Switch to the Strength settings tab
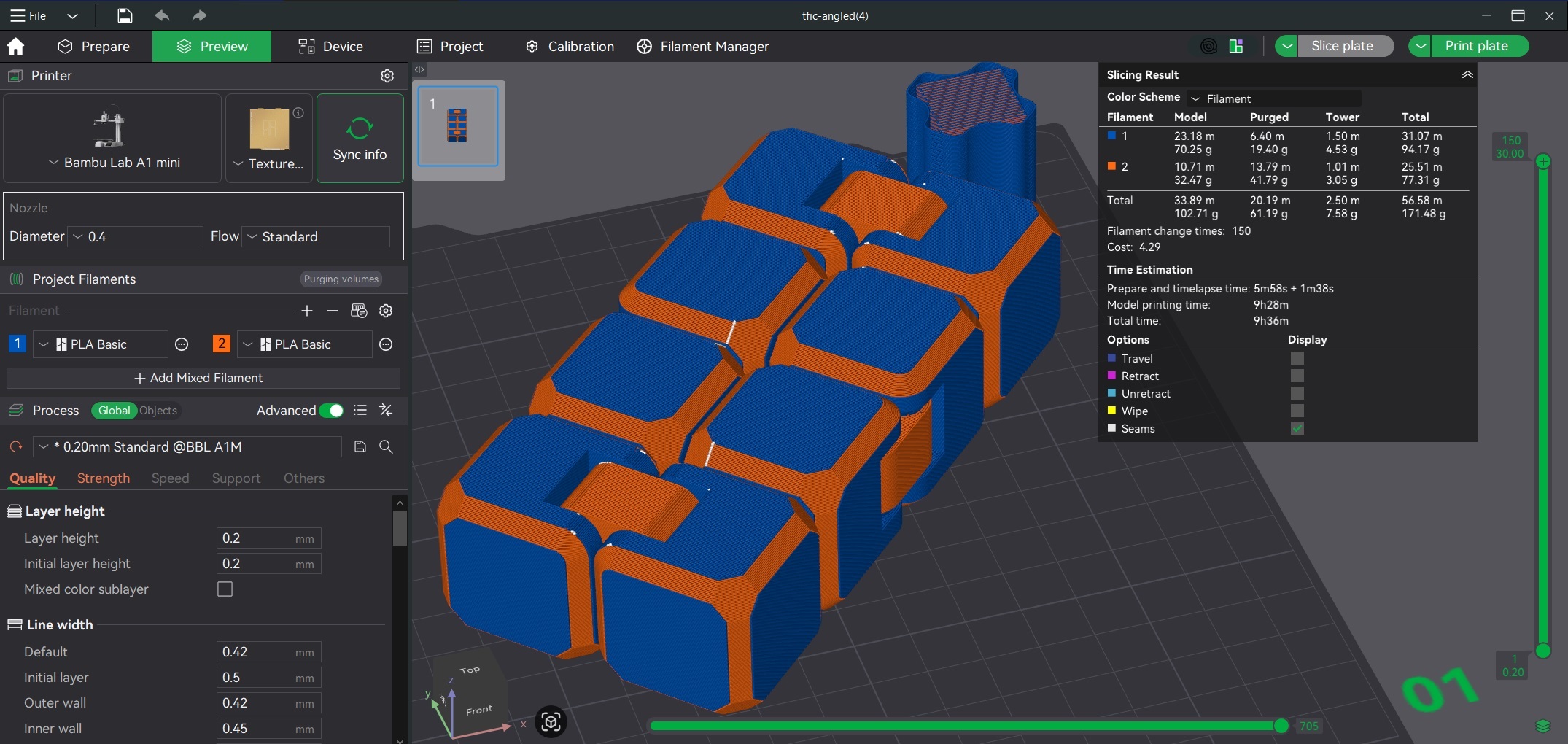Viewport: 1568px width, 744px height. click(x=104, y=478)
